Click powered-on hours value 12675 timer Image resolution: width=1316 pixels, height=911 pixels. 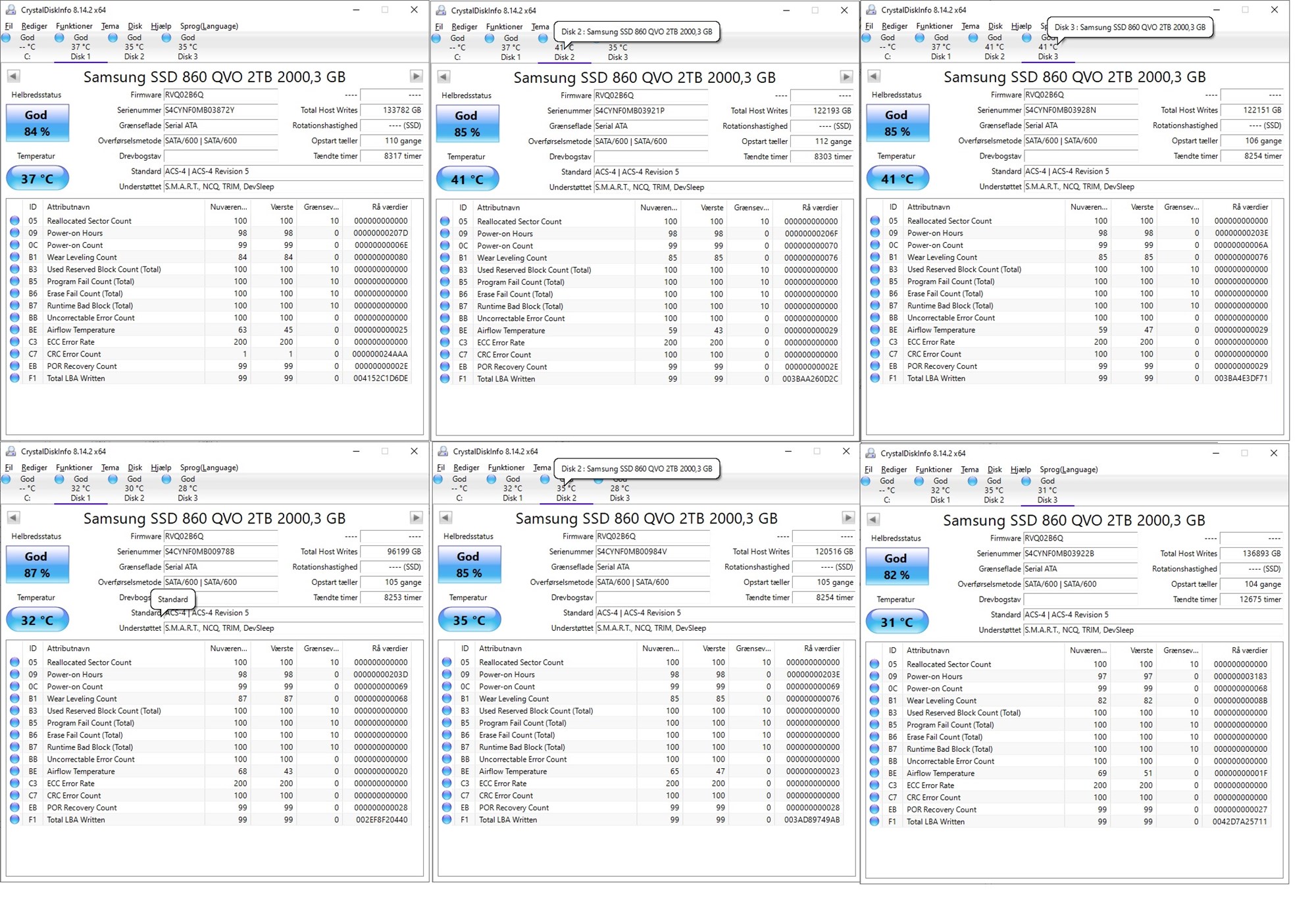1252,599
